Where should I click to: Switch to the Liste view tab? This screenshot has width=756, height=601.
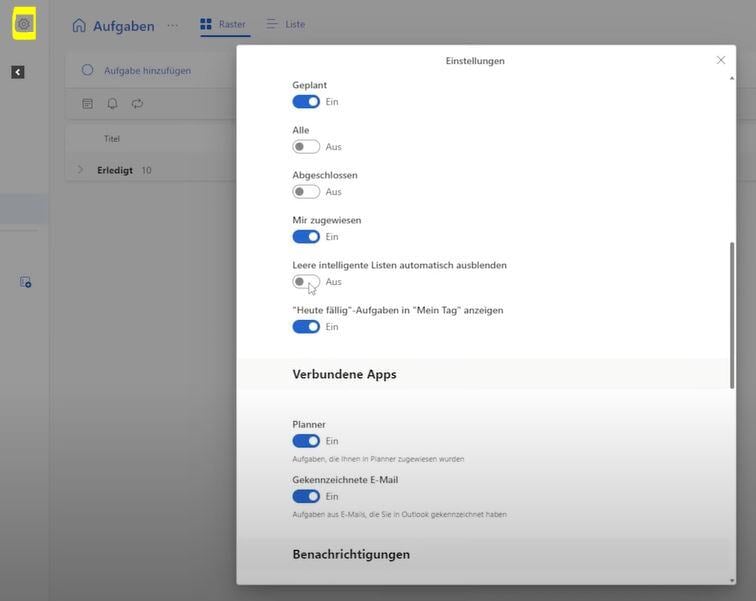tap(286, 24)
